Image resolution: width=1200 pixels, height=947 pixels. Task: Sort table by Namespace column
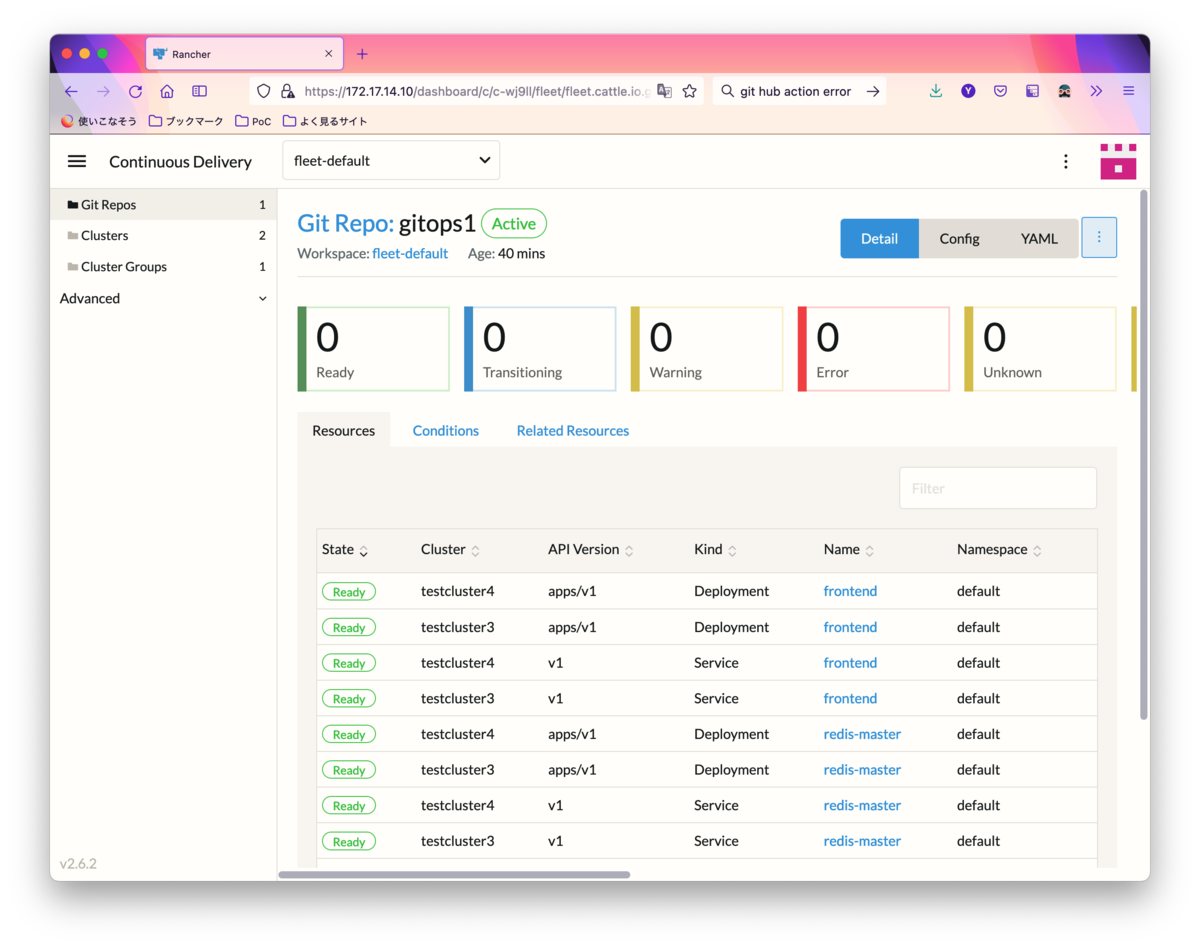click(999, 550)
